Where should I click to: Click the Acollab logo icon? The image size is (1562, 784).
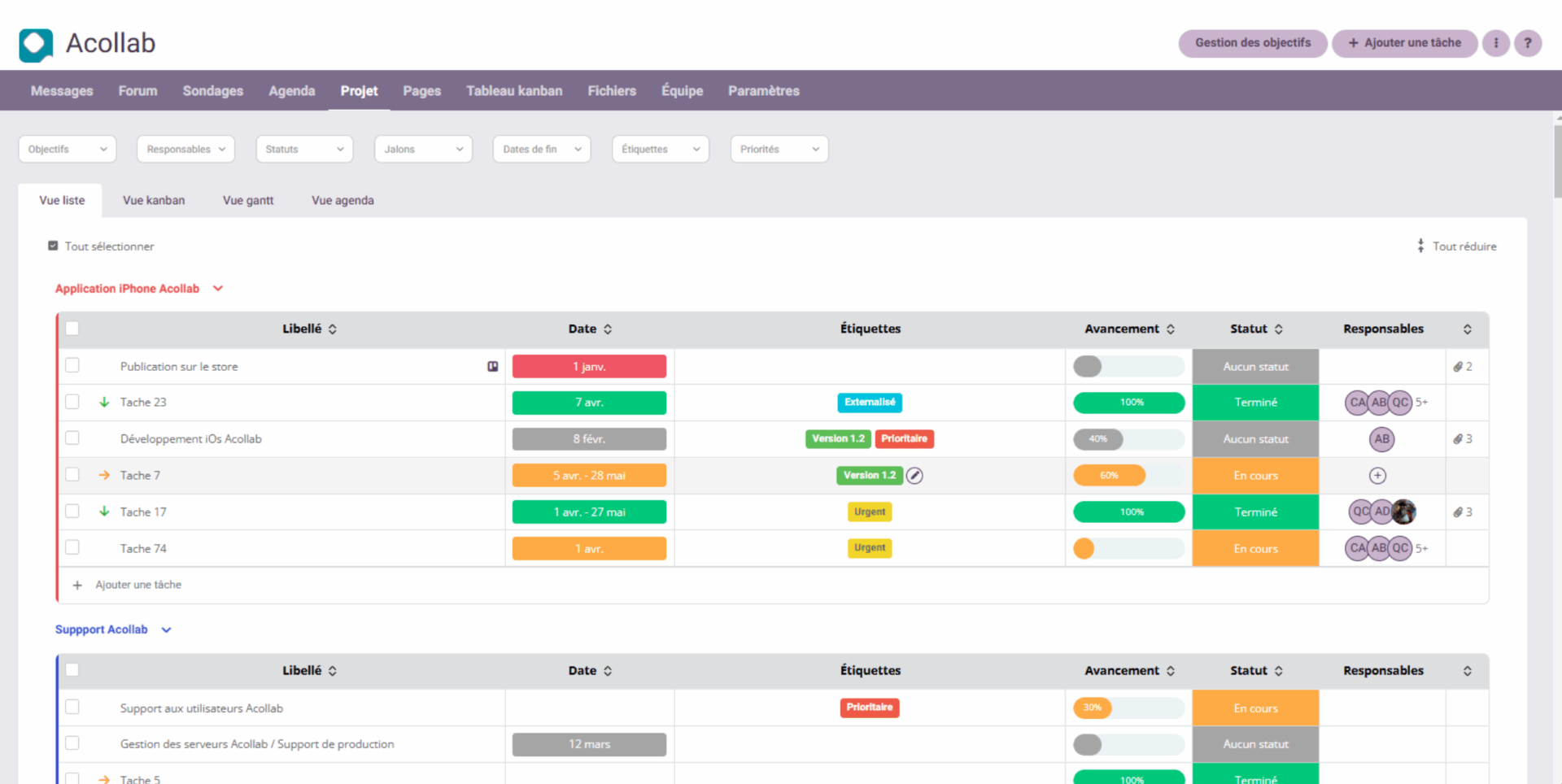[x=35, y=45]
